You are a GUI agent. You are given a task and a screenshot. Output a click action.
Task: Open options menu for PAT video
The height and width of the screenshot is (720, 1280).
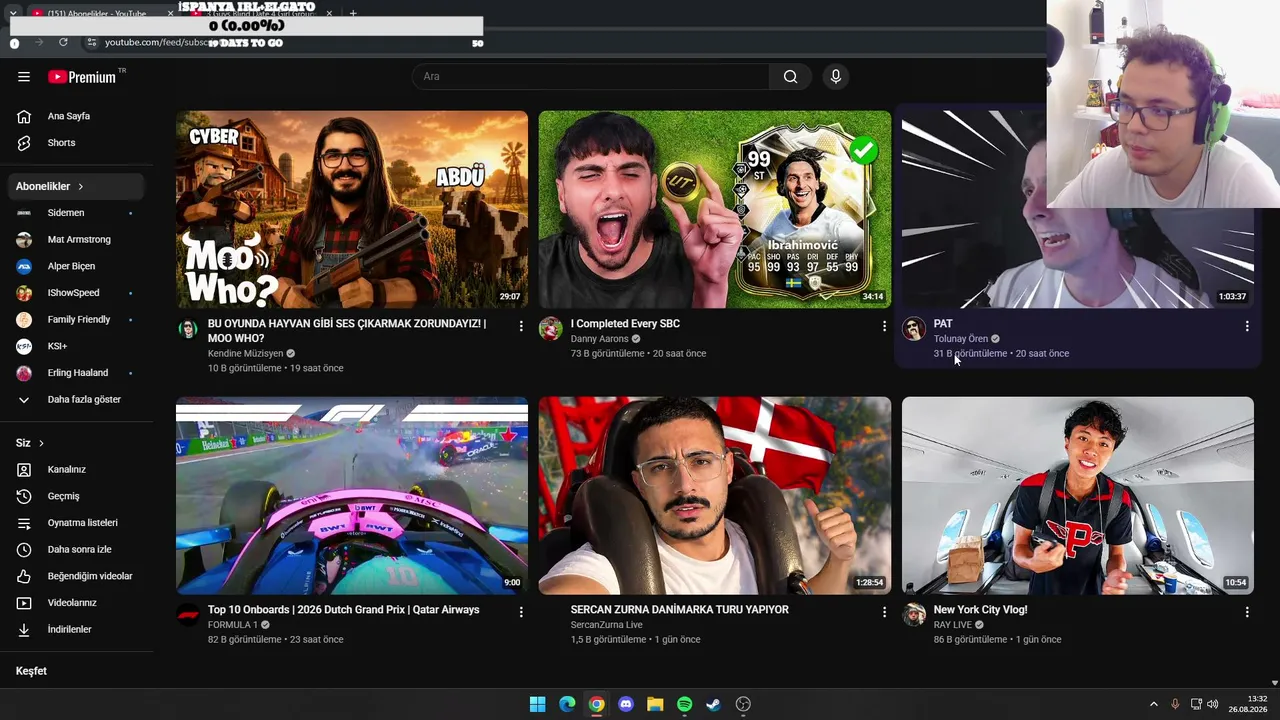point(1247,326)
